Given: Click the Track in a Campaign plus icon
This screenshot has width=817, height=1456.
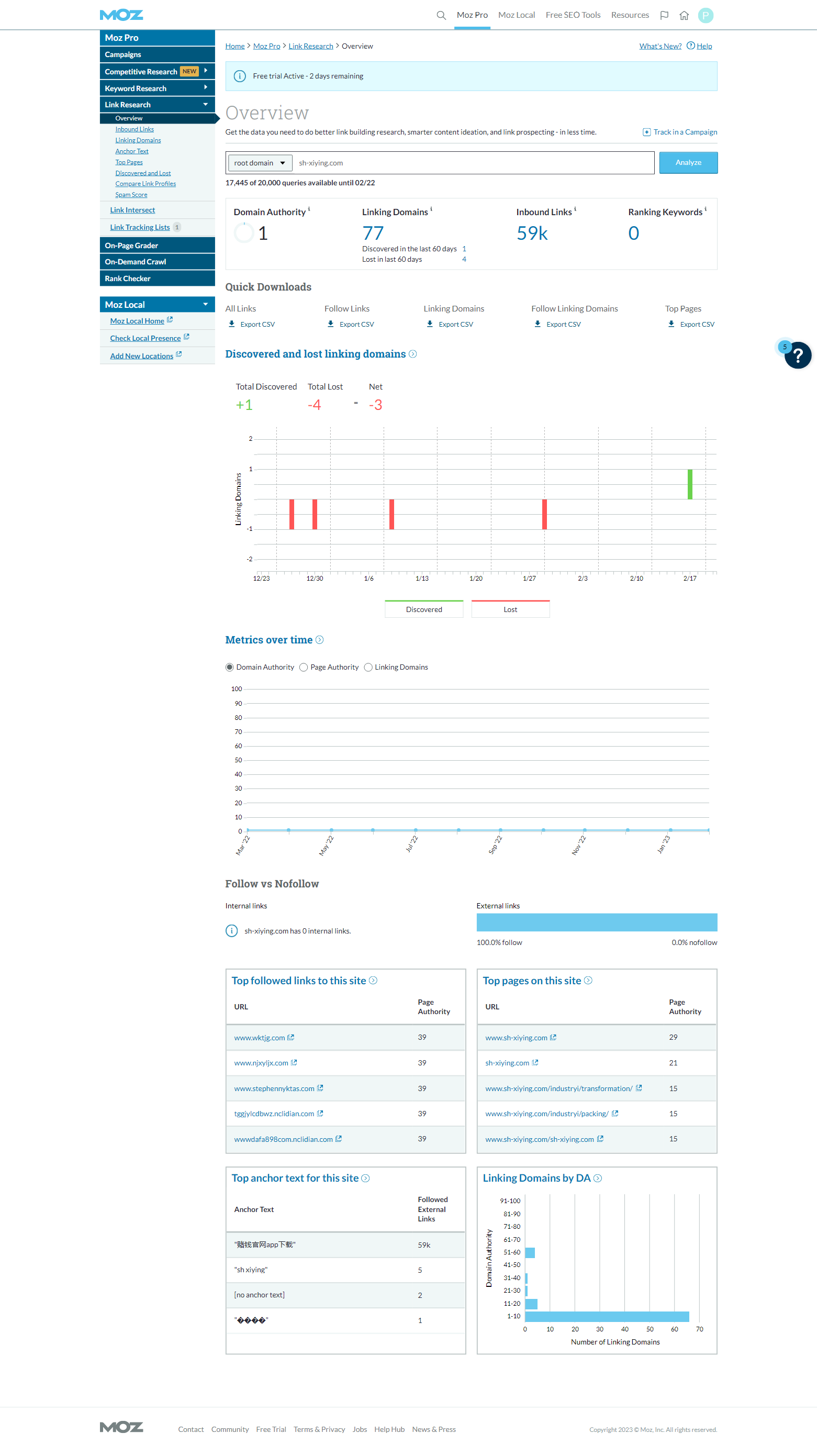Looking at the screenshot, I should pos(646,132).
